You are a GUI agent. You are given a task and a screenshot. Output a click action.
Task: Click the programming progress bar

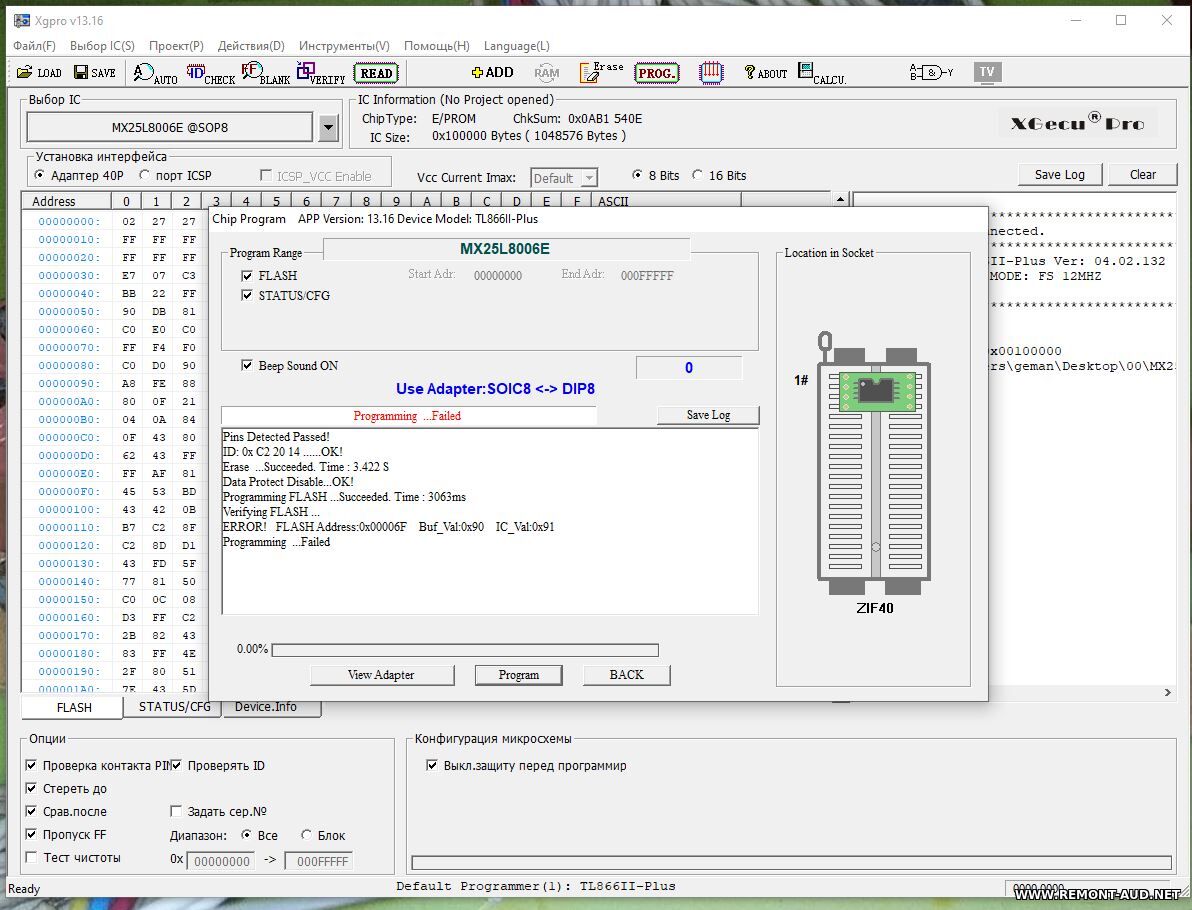click(x=465, y=650)
